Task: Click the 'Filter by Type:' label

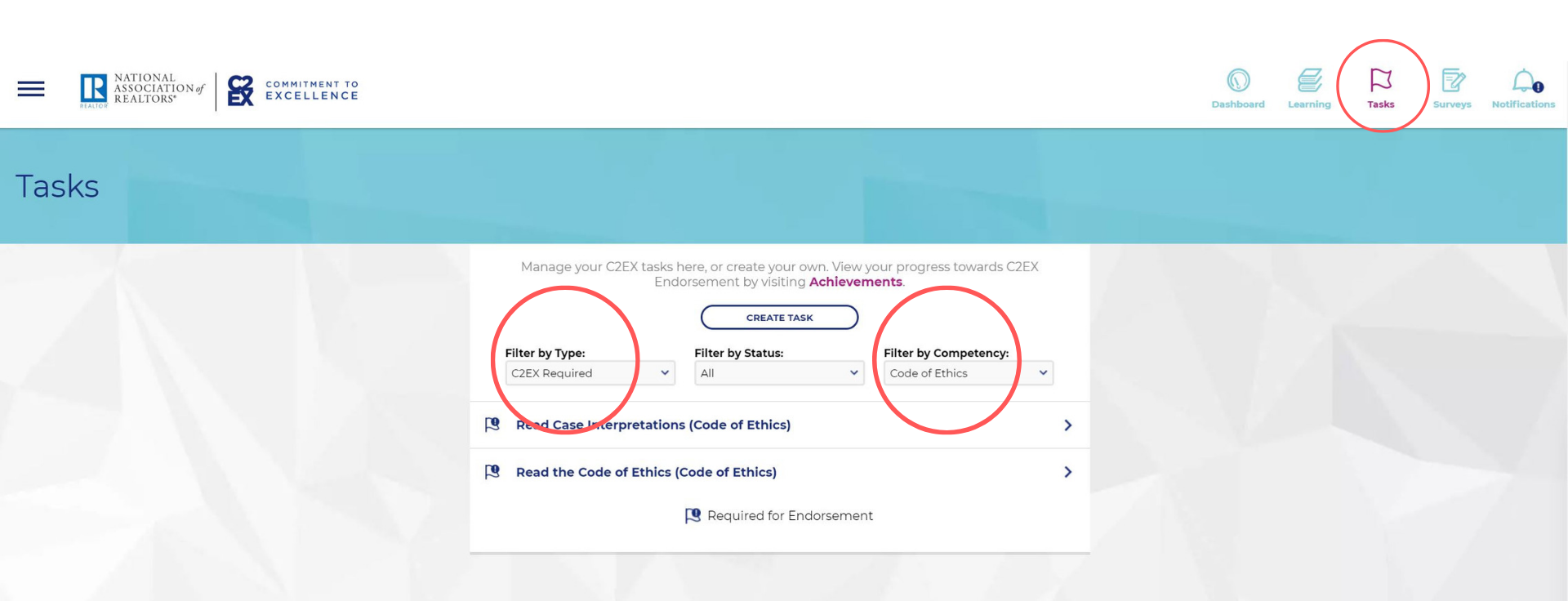Action: (546, 353)
